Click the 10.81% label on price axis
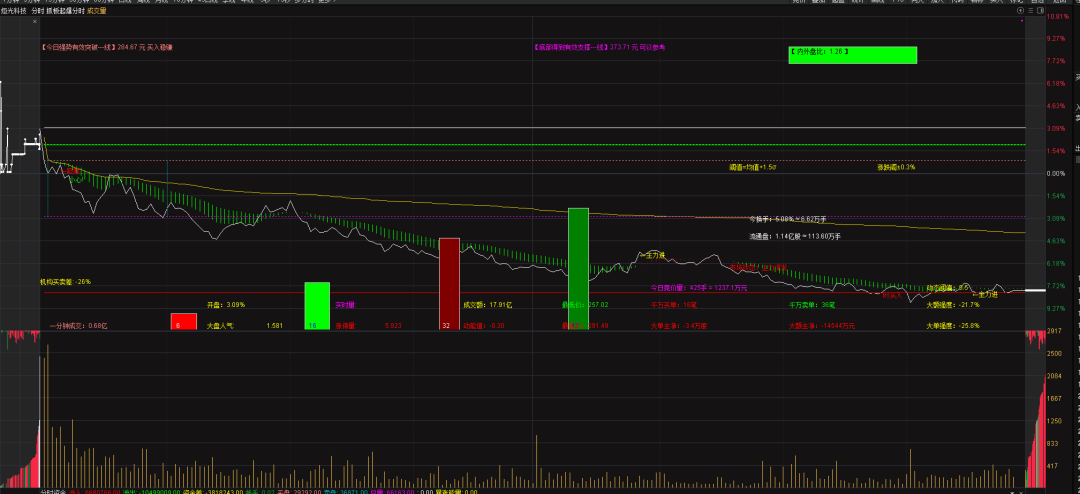 (1057, 17)
